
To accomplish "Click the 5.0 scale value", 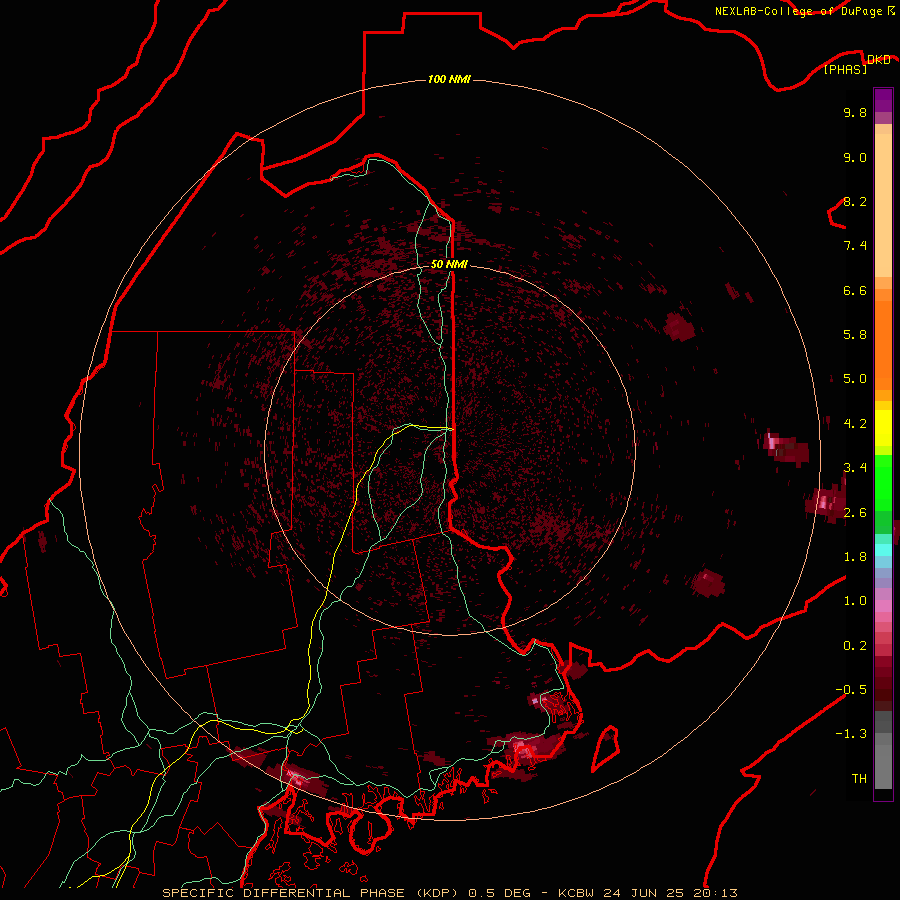I will point(855,379).
